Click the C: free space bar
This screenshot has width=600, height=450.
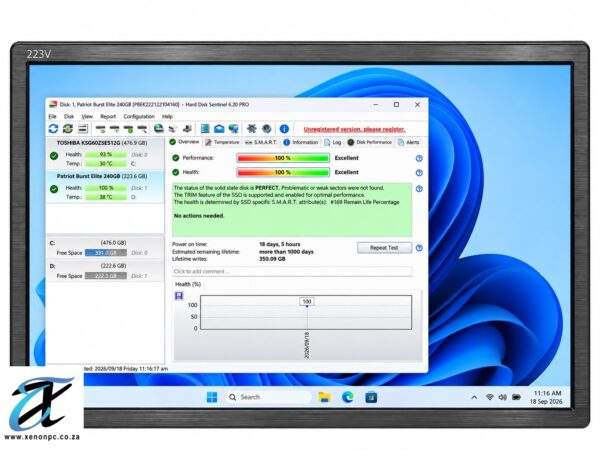tap(106, 253)
